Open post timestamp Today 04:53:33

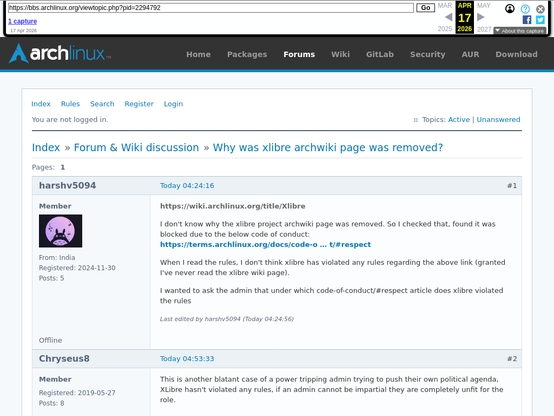[187, 359]
